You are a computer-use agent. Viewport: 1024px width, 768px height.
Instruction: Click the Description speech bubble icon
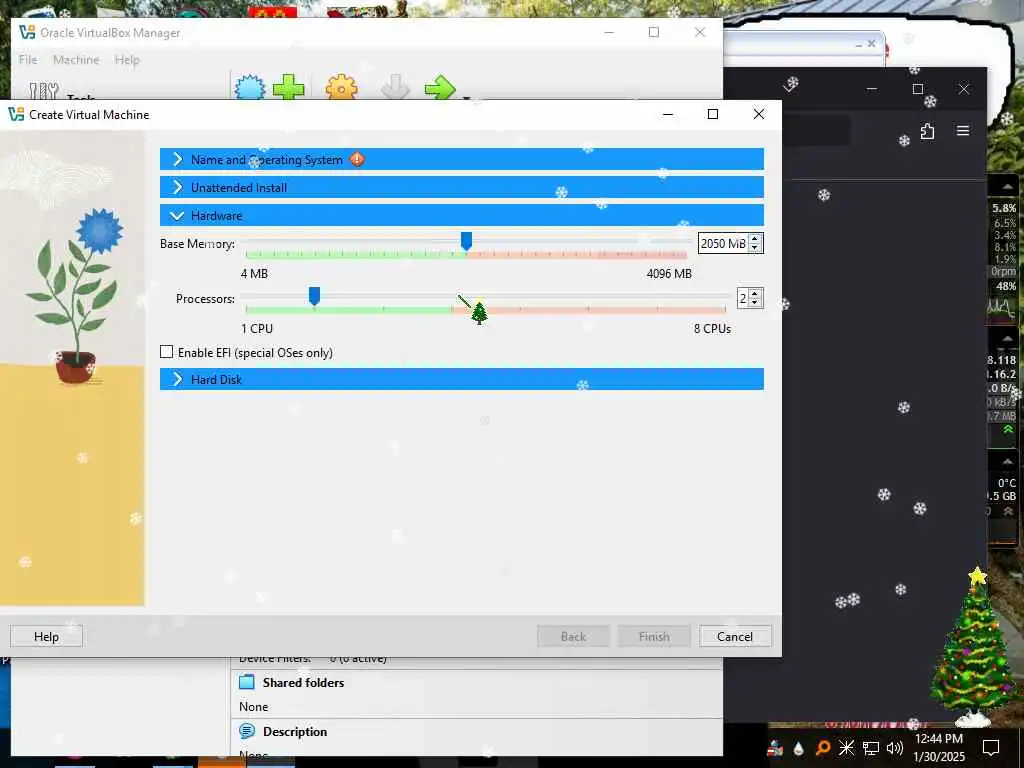click(x=247, y=731)
